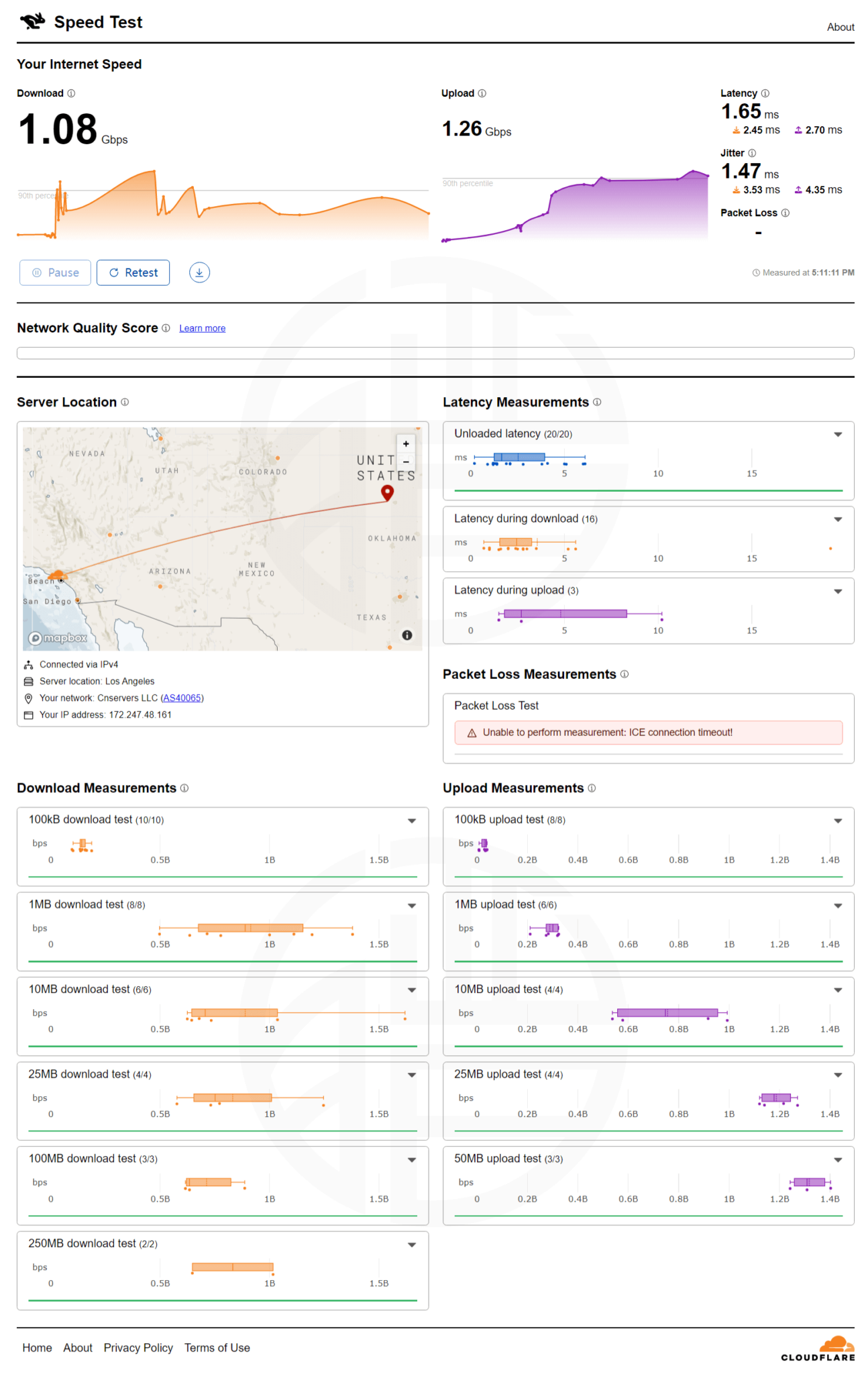The height and width of the screenshot is (1374, 868).
Task: Click Connected via IPv4 text
Action: point(78,664)
